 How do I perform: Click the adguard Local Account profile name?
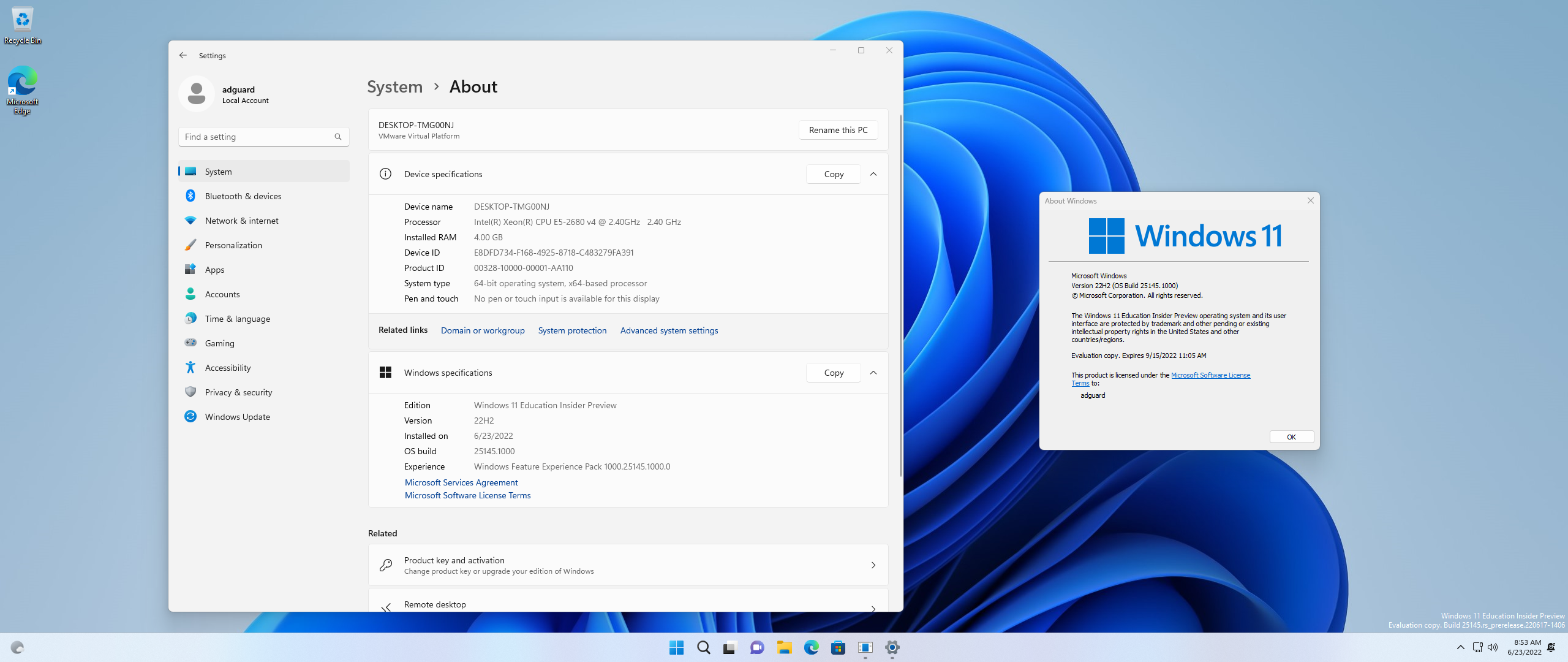245,94
